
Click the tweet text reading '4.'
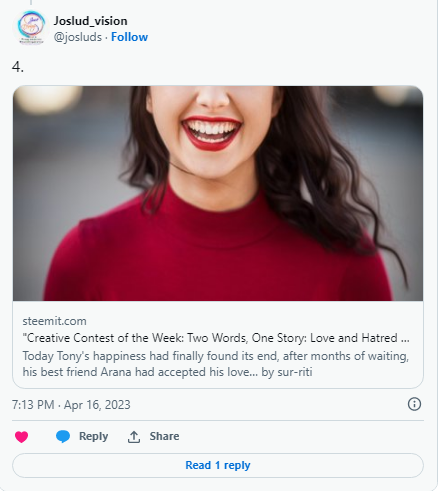tap(18, 67)
